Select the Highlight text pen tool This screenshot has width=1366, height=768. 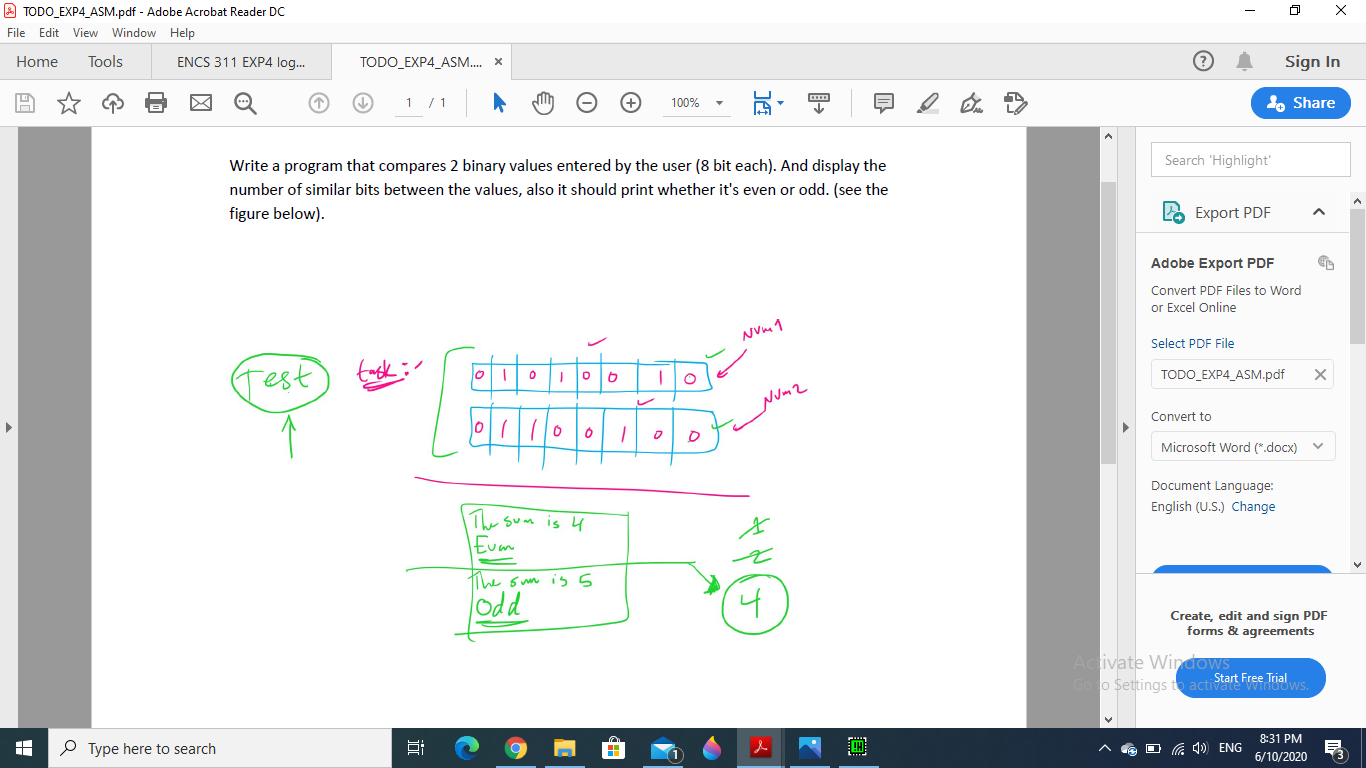point(928,103)
